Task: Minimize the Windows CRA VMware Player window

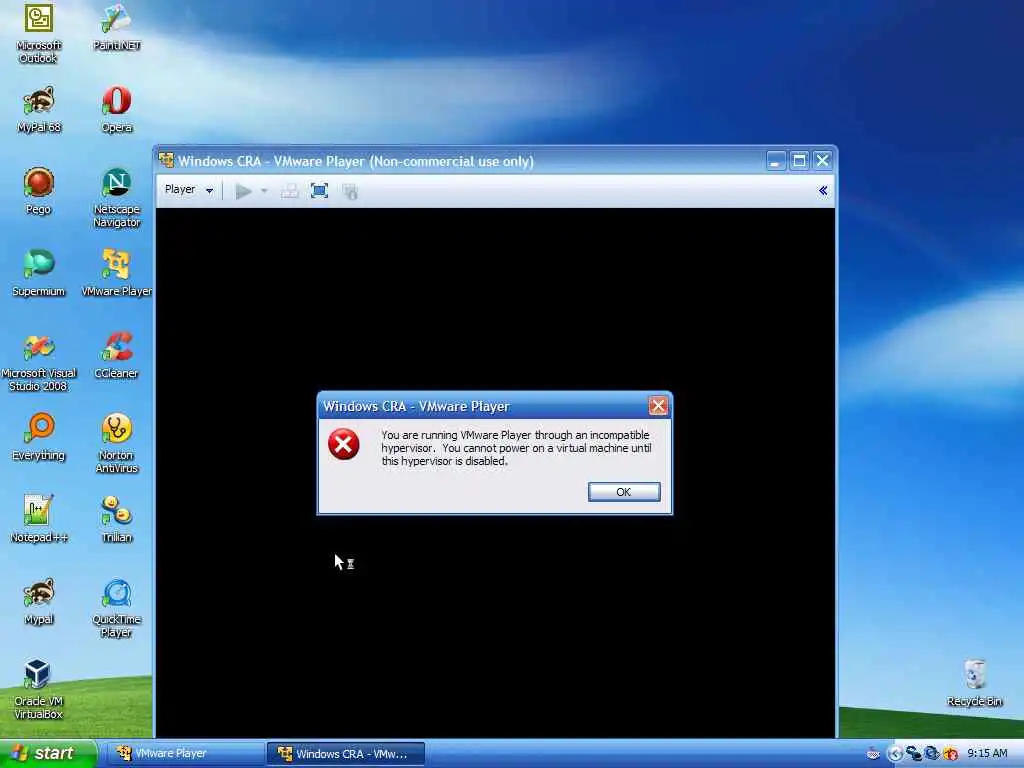Action: (x=775, y=161)
